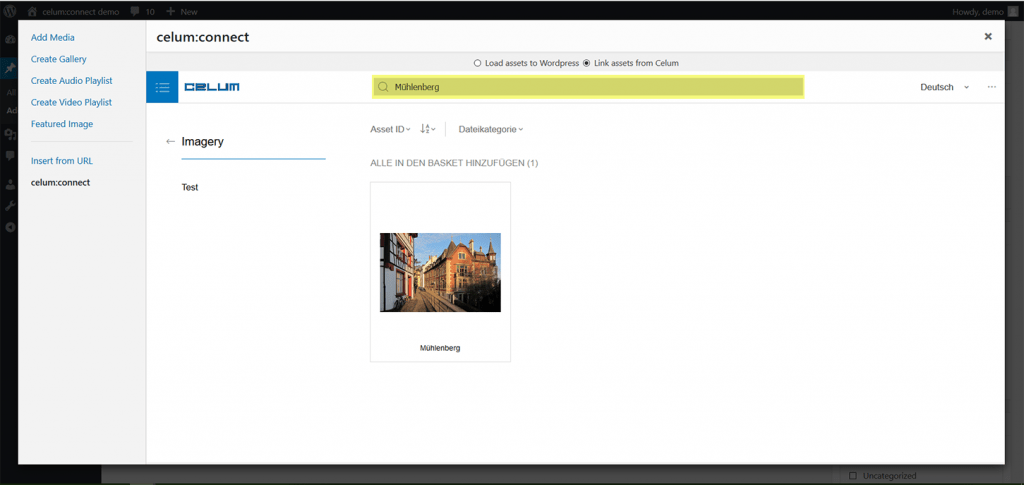Image resolution: width=1024 pixels, height=485 pixels.
Task: Select the Mühlenberg image thumbnail
Action: click(x=440, y=272)
